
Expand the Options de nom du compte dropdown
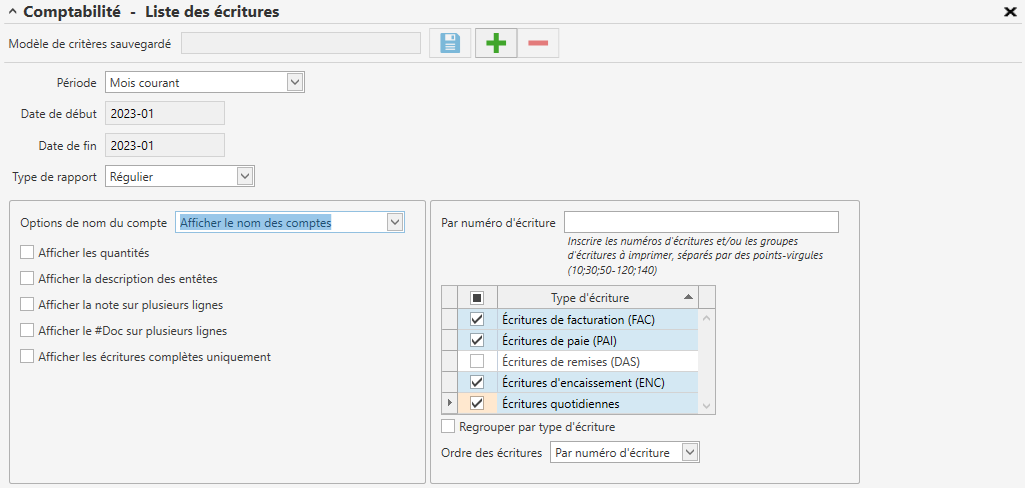394,222
